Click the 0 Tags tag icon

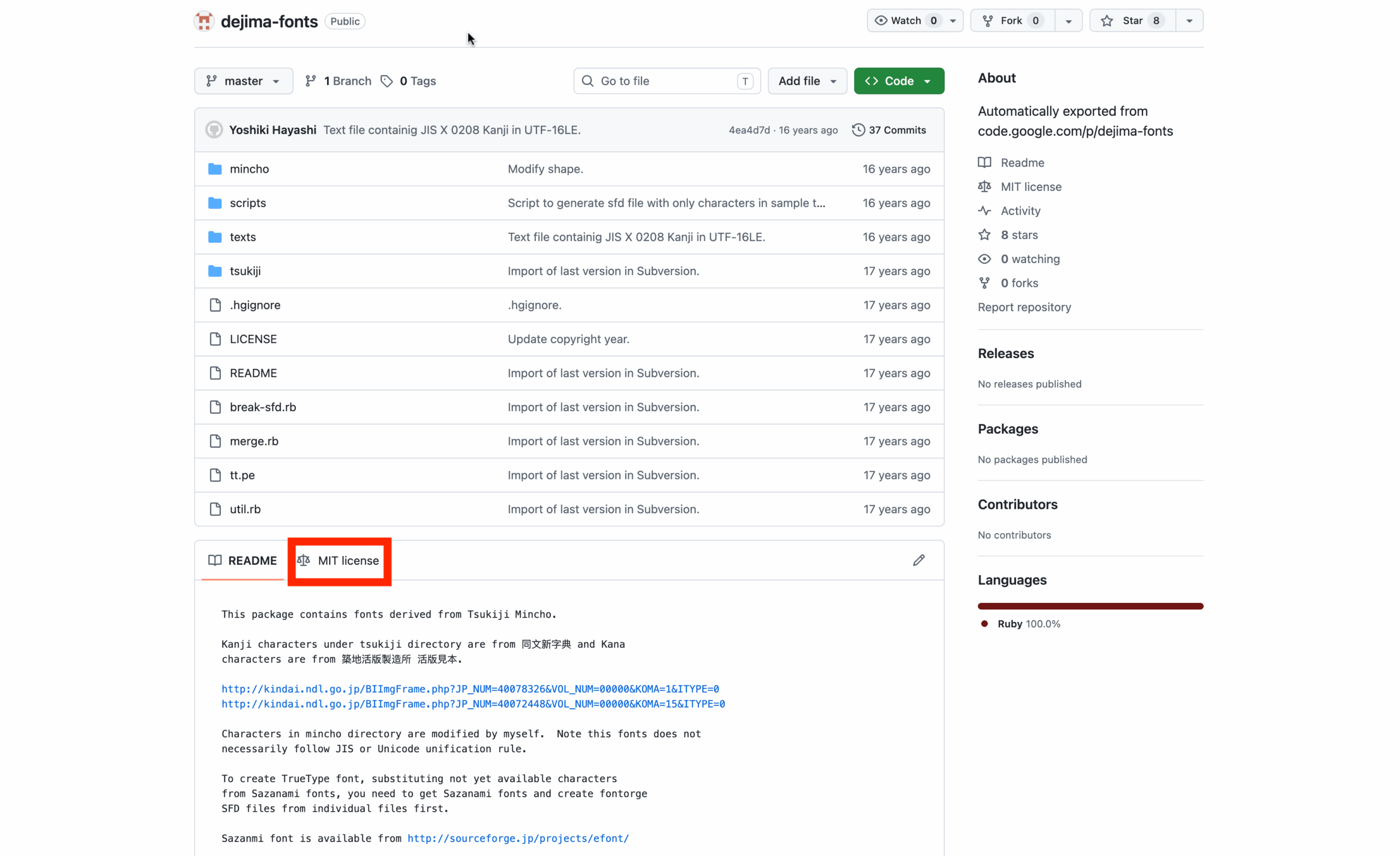pyautogui.click(x=387, y=81)
